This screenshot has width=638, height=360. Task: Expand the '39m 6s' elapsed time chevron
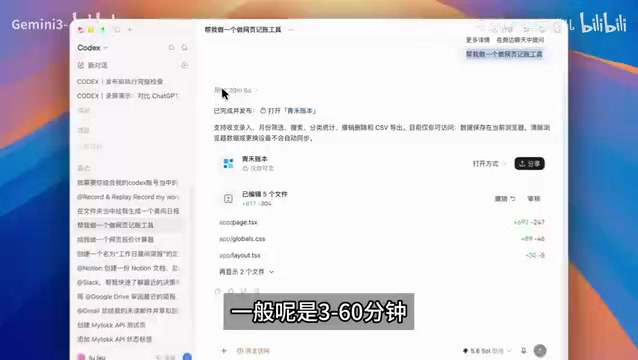256,90
